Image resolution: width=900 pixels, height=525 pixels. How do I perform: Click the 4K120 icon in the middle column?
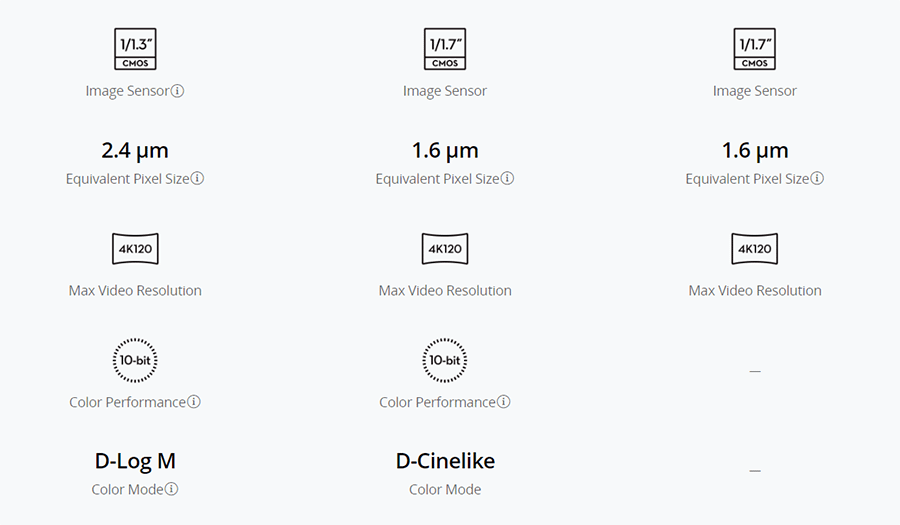(445, 249)
